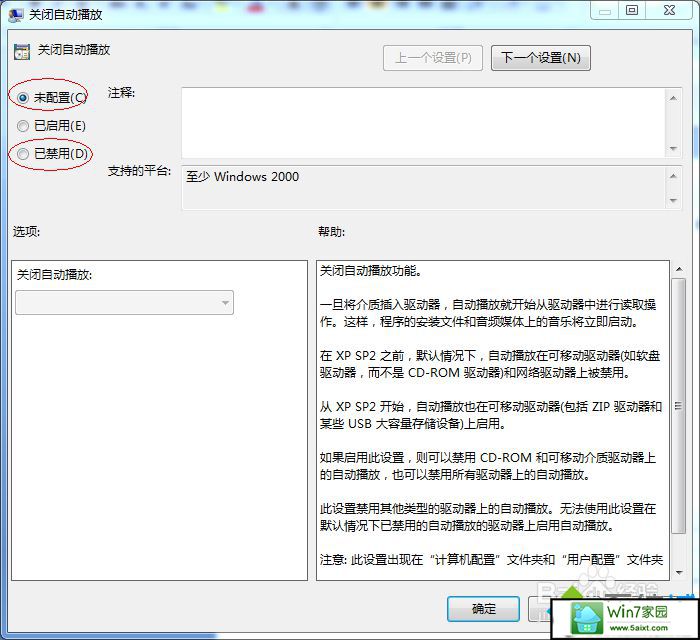Screen dimensions: 700x640
Task: Open the 关闭自动播放 options dropdown
Action: (124, 303)
